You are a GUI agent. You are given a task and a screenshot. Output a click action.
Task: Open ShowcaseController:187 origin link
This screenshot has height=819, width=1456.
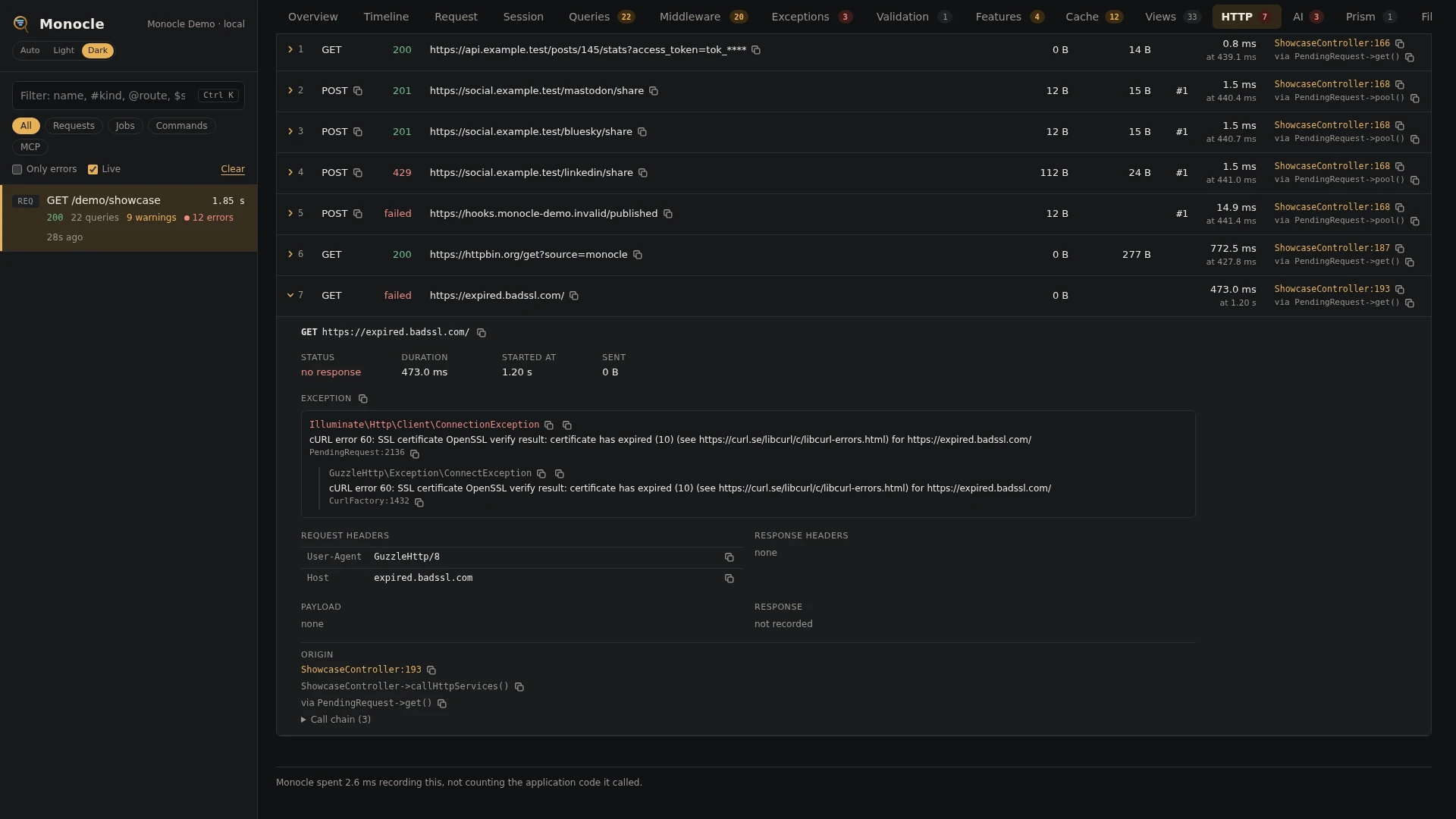coord(1332,248)
